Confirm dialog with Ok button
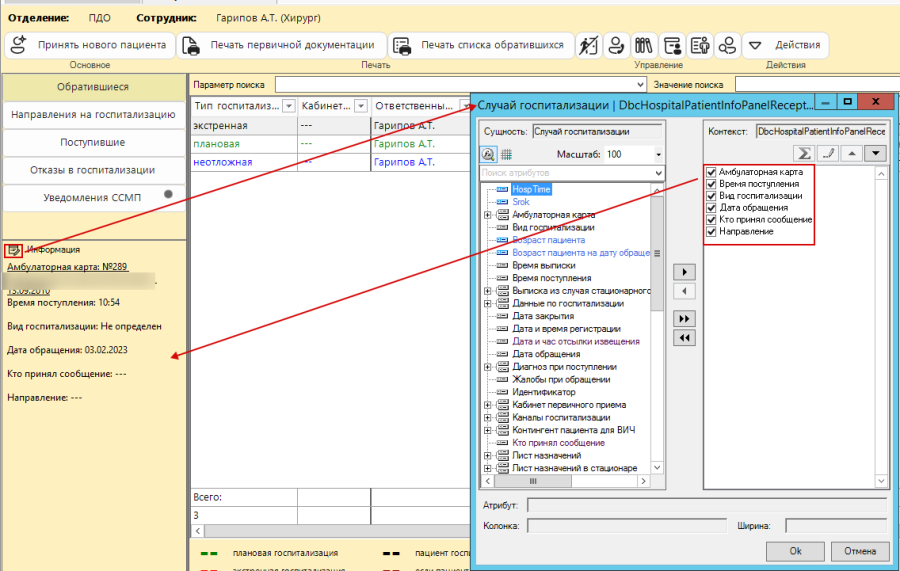This screenshot has height=571, width=900. click(x=795, y=551)
